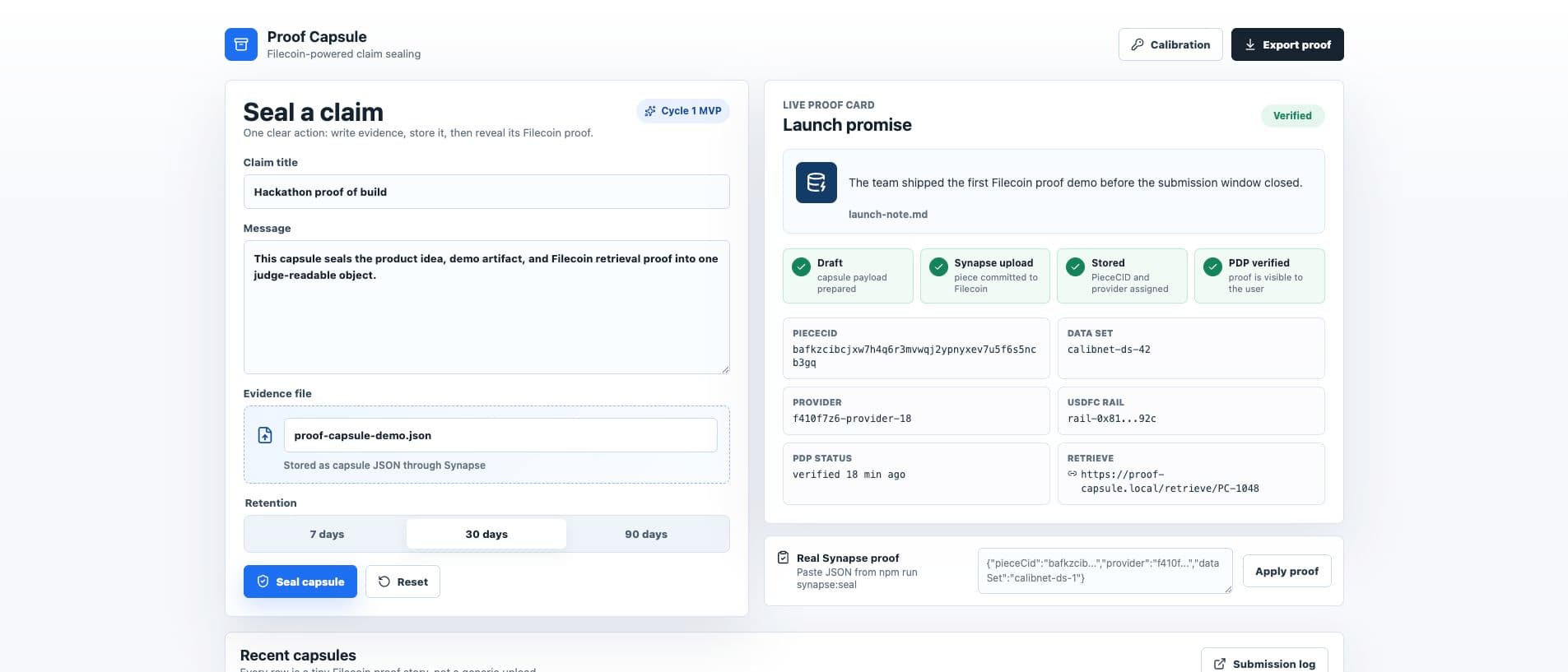
Task: Click the download icon in Export proof
Action: [1249, 44]
